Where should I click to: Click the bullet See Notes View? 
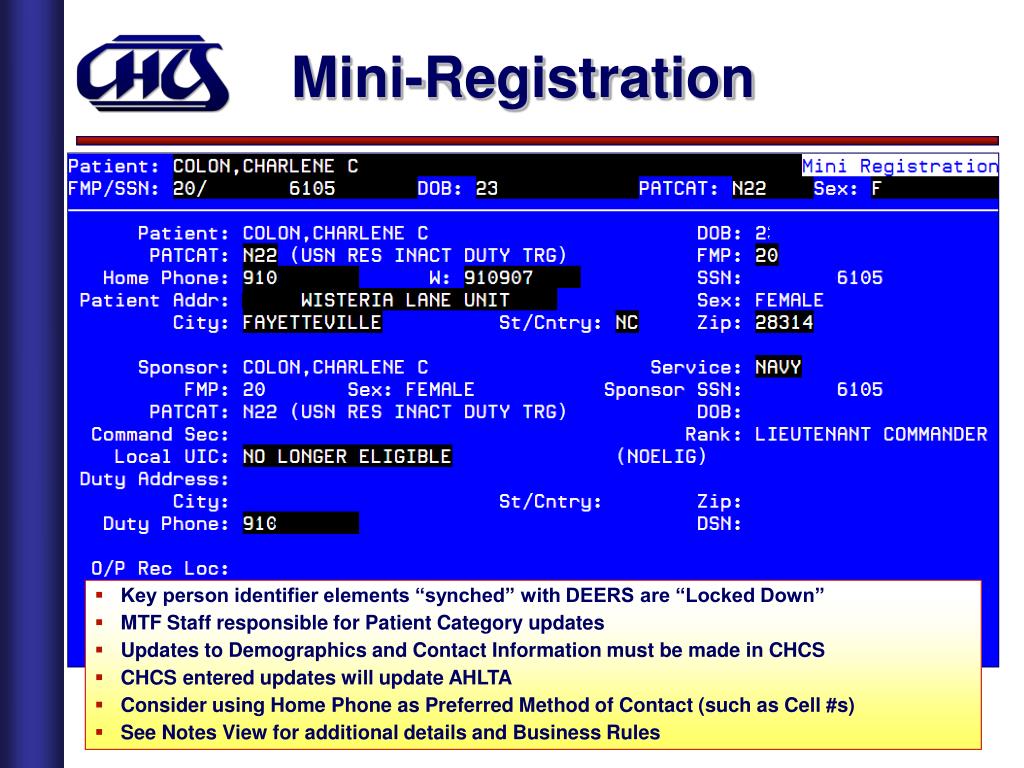[x=391, y=733]
